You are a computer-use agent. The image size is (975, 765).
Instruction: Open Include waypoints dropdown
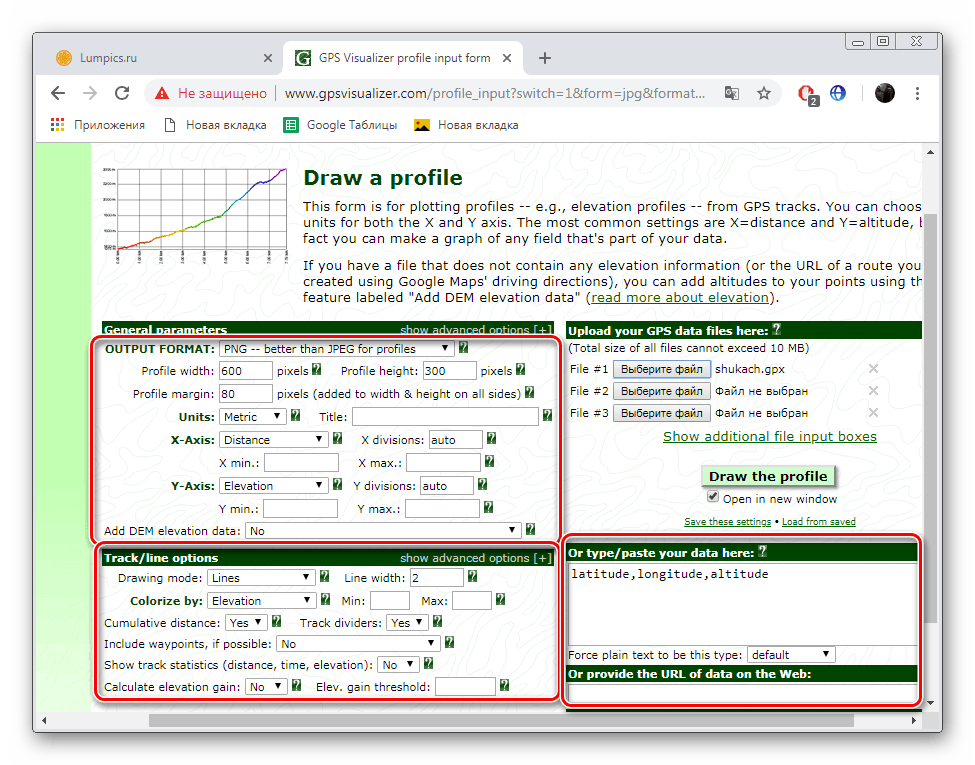(359, 644)
